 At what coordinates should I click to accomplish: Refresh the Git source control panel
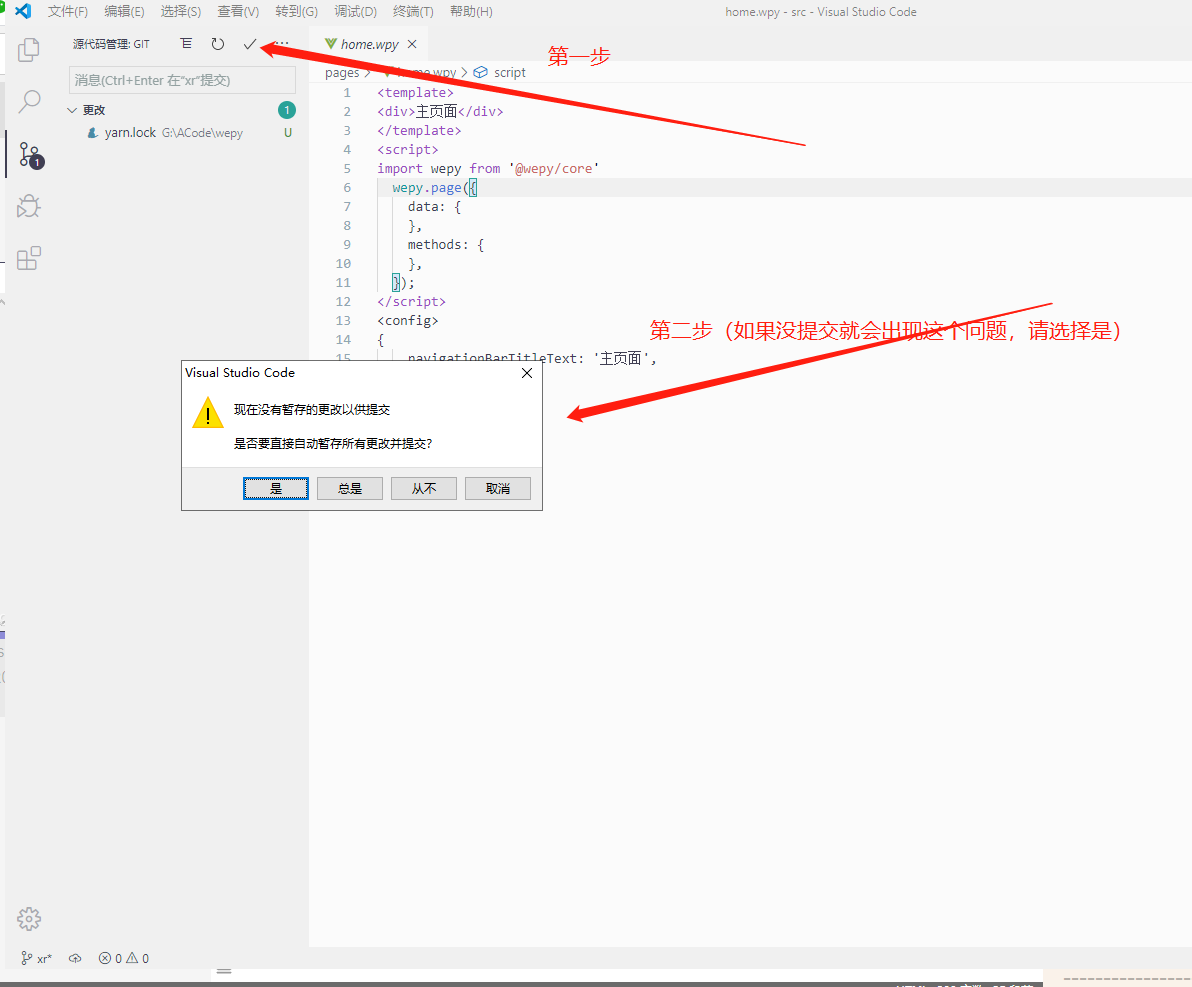point(218,44)
